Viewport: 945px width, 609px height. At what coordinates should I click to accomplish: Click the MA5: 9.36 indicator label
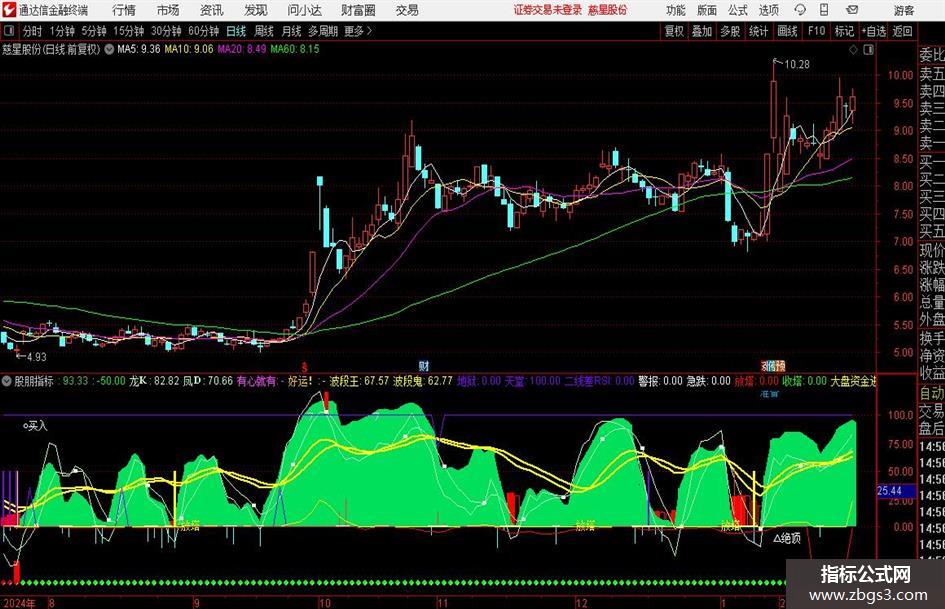[139, 49]
